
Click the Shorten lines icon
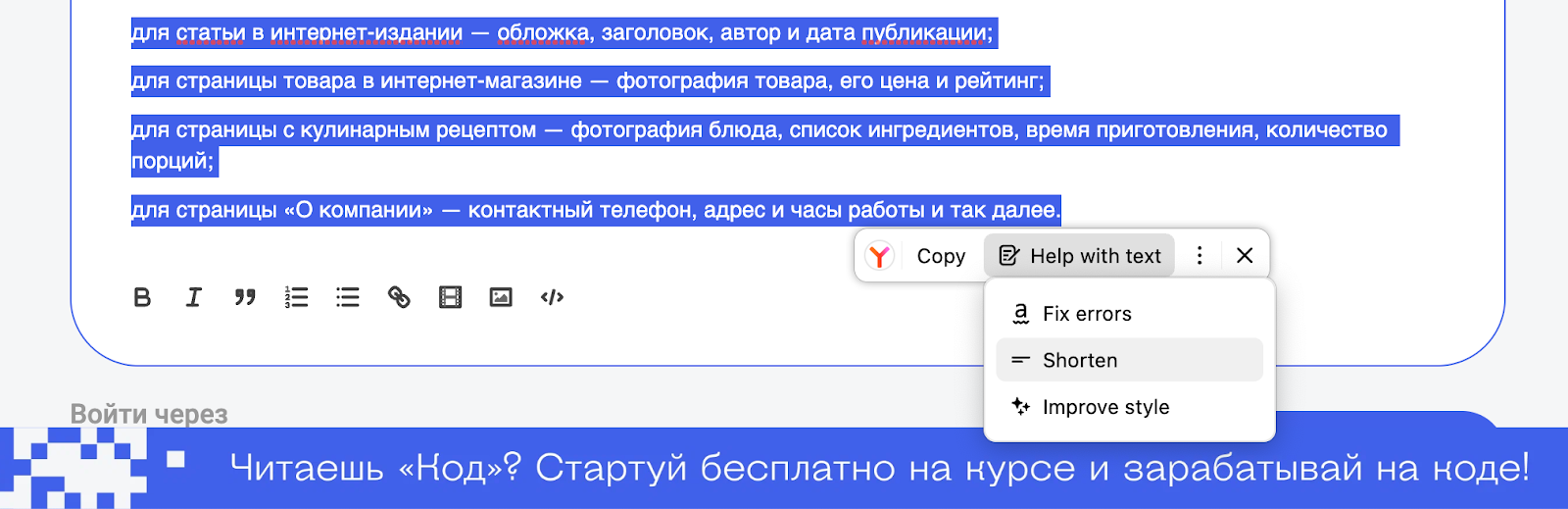coord(1020,360)
